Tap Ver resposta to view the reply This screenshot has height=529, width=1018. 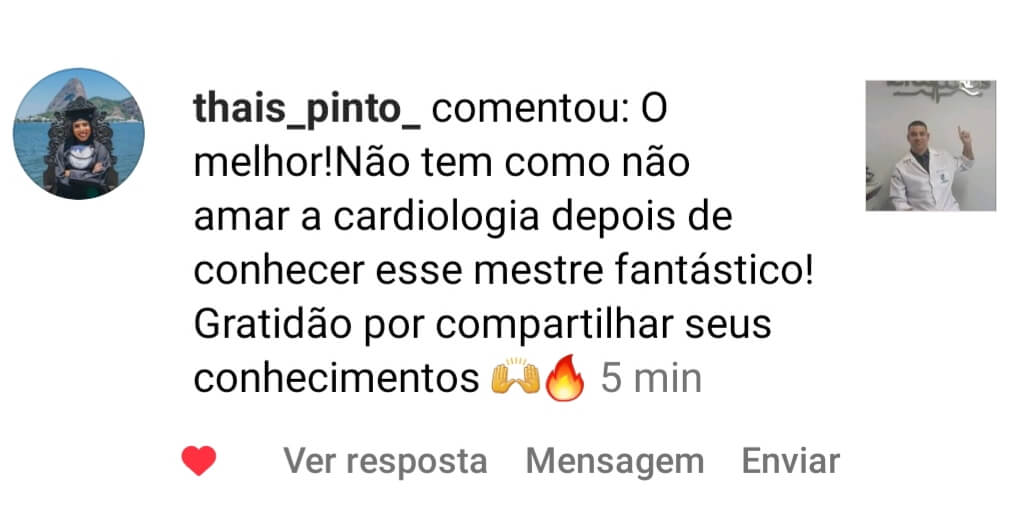tap(385, 461)
